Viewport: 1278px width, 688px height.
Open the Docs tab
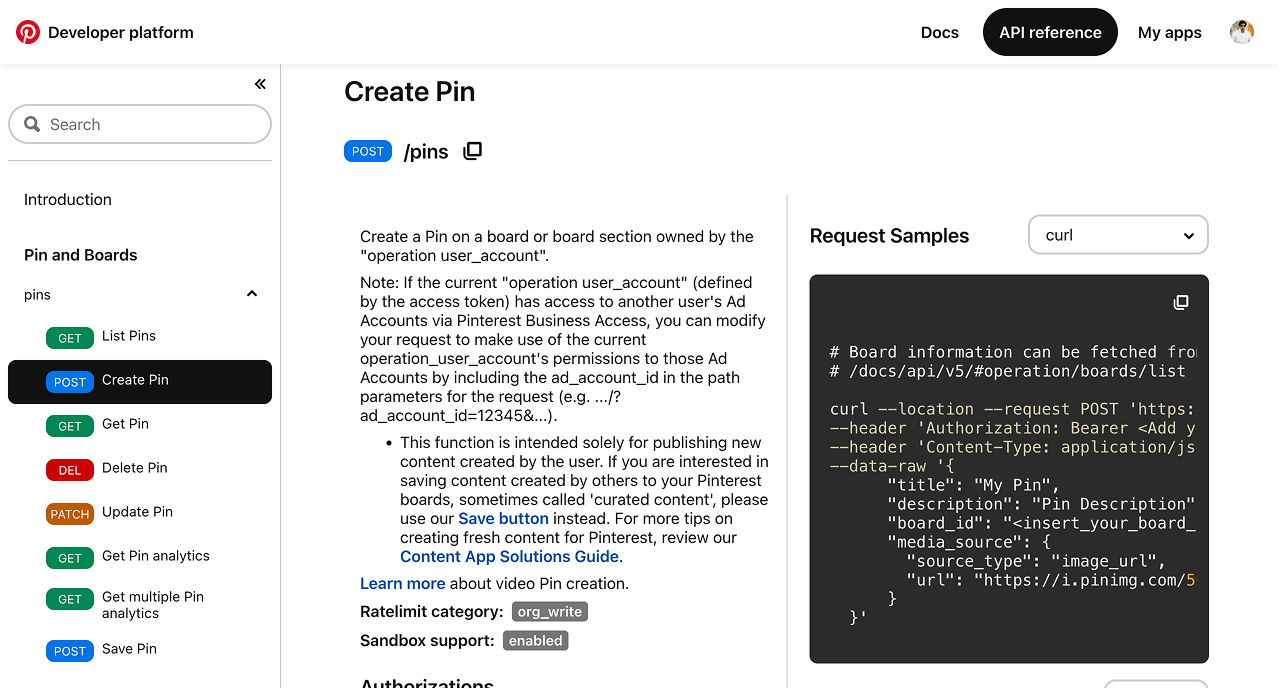(940, 32)
